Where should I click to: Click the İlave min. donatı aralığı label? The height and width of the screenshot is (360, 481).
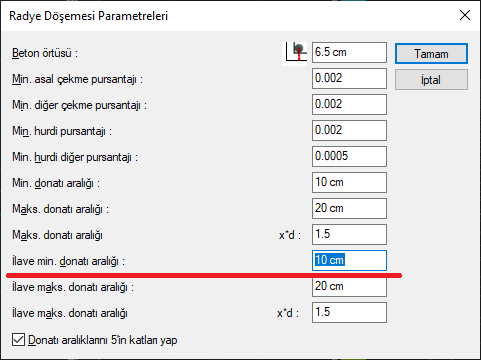coord(68,261)
